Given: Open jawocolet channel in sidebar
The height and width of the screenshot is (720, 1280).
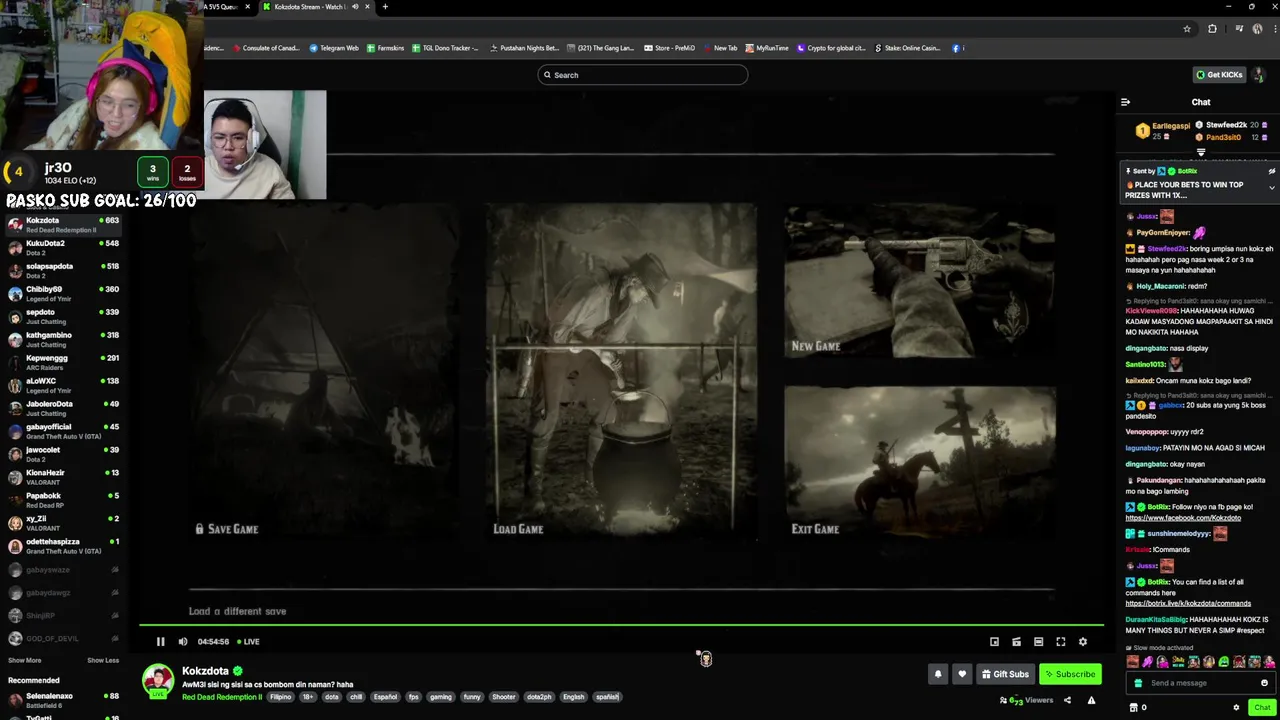Looking at the screenshot, I should (62, 454).
